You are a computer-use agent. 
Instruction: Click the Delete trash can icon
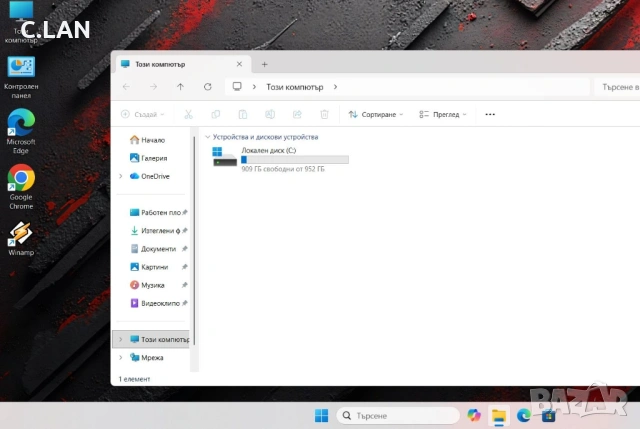click(x=324, y=114)
